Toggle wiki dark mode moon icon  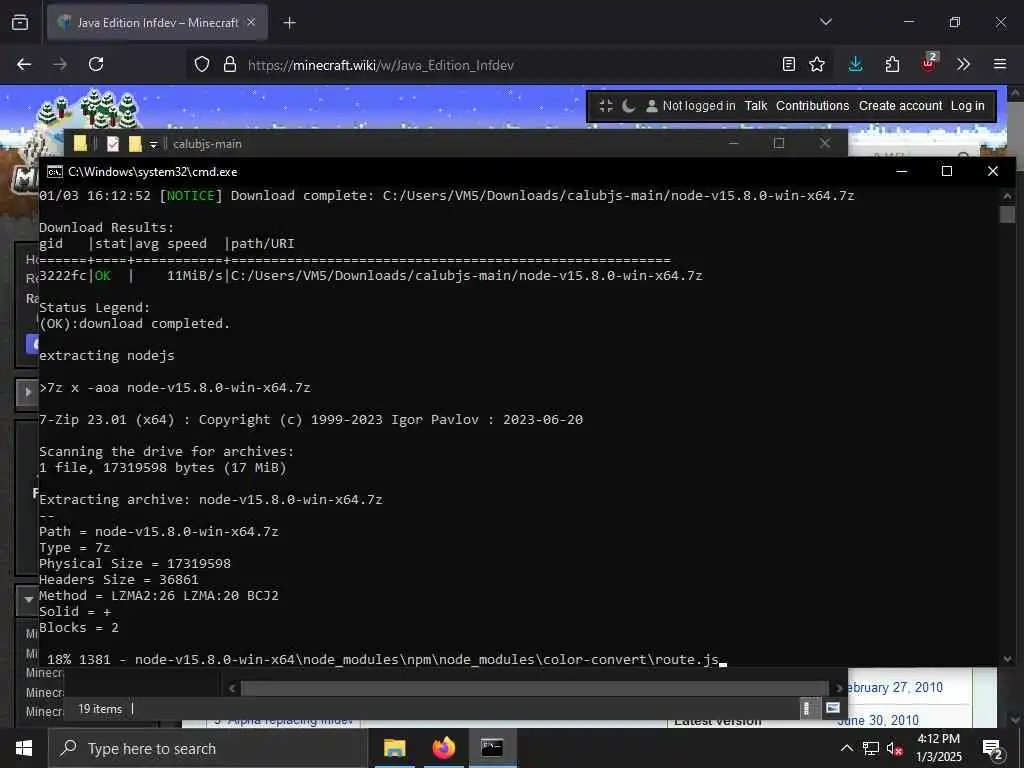tap(628, 106)
